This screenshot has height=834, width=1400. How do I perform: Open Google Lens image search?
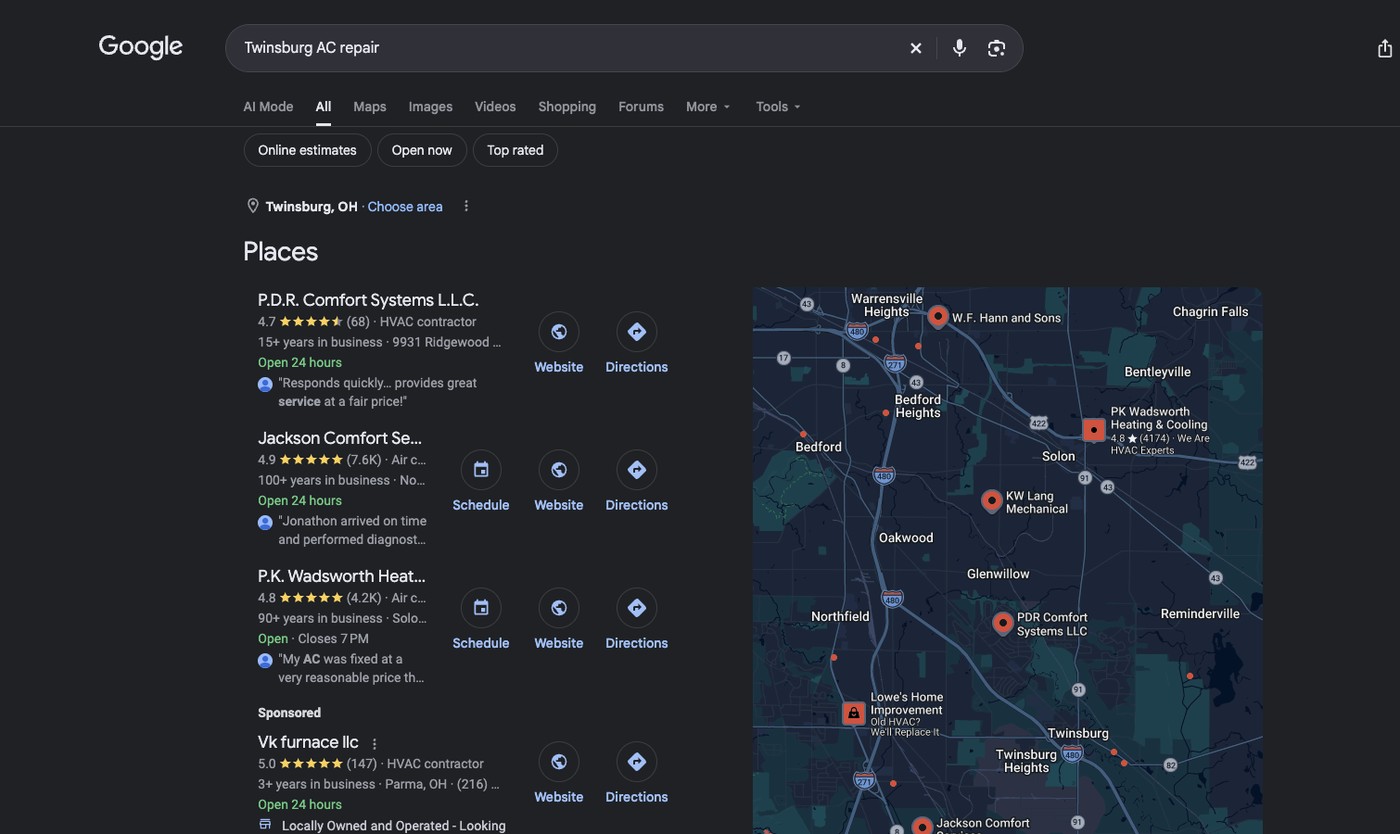point(996,48)
